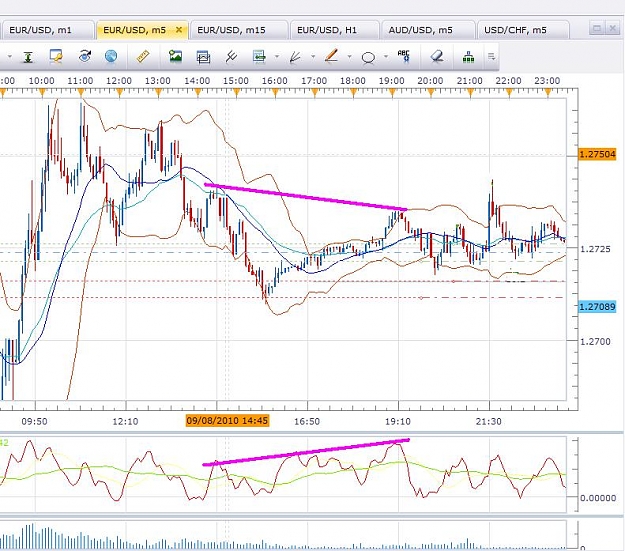Click the 1.2725 price axis label
The height and width of the screenshot is (551, 625).
pyautogui.click(x=595, y=249)
